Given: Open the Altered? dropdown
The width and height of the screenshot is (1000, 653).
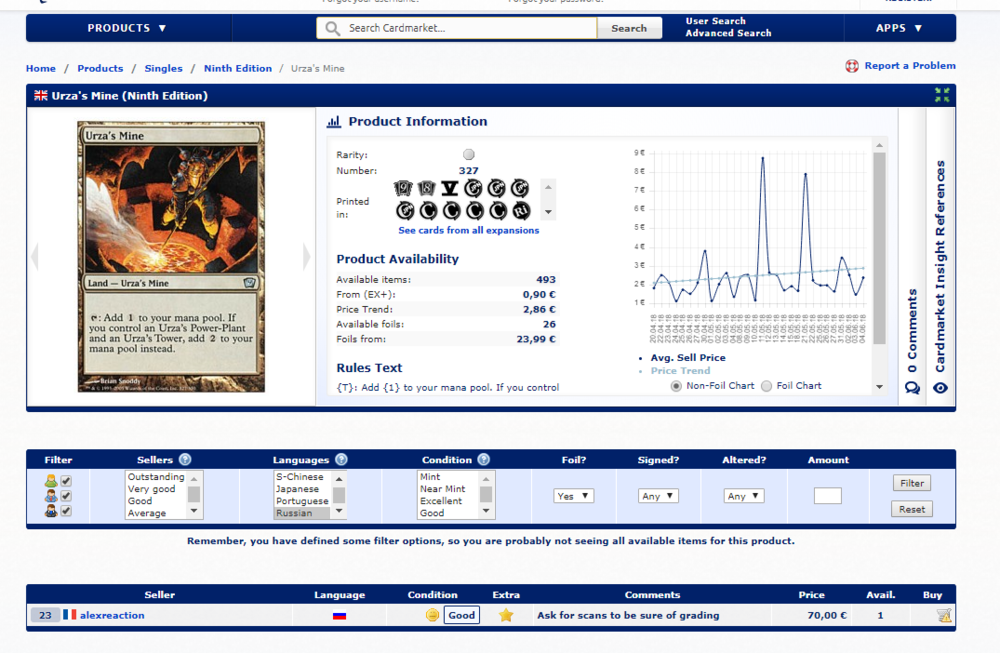Looking at the screenshot, I should 744,496.
